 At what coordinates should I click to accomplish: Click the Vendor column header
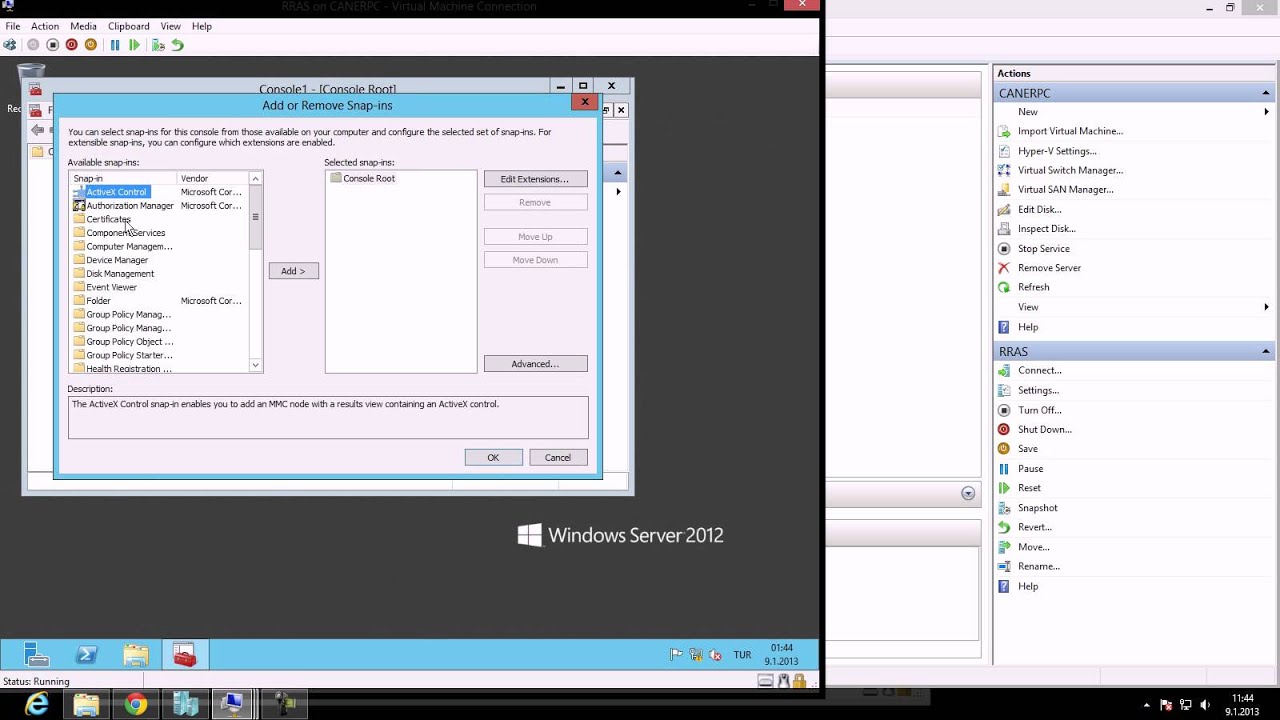[212, 178]
